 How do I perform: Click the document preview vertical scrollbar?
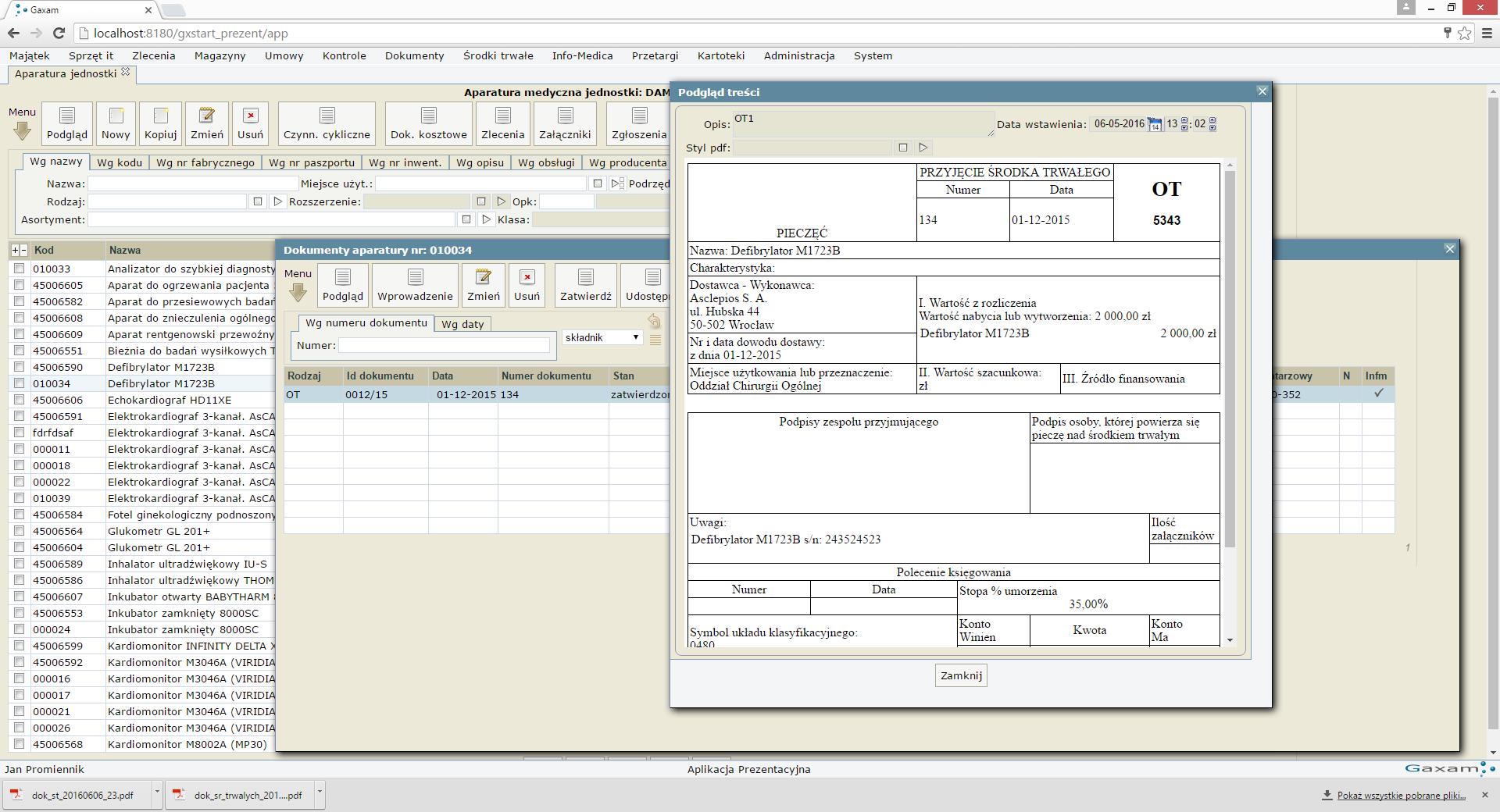click(x=1230, y=359)
